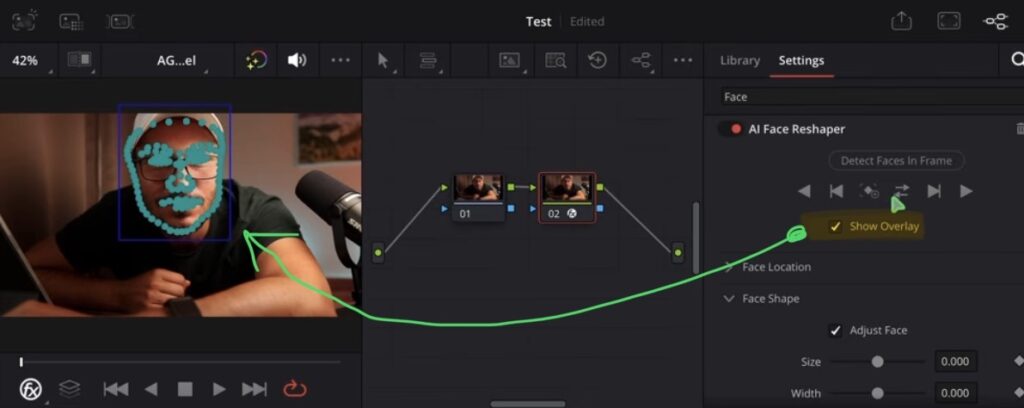Open the fx effects button
Image resolution: width=1024 pixels, height=408 pixels.
[x=31, y=390]
